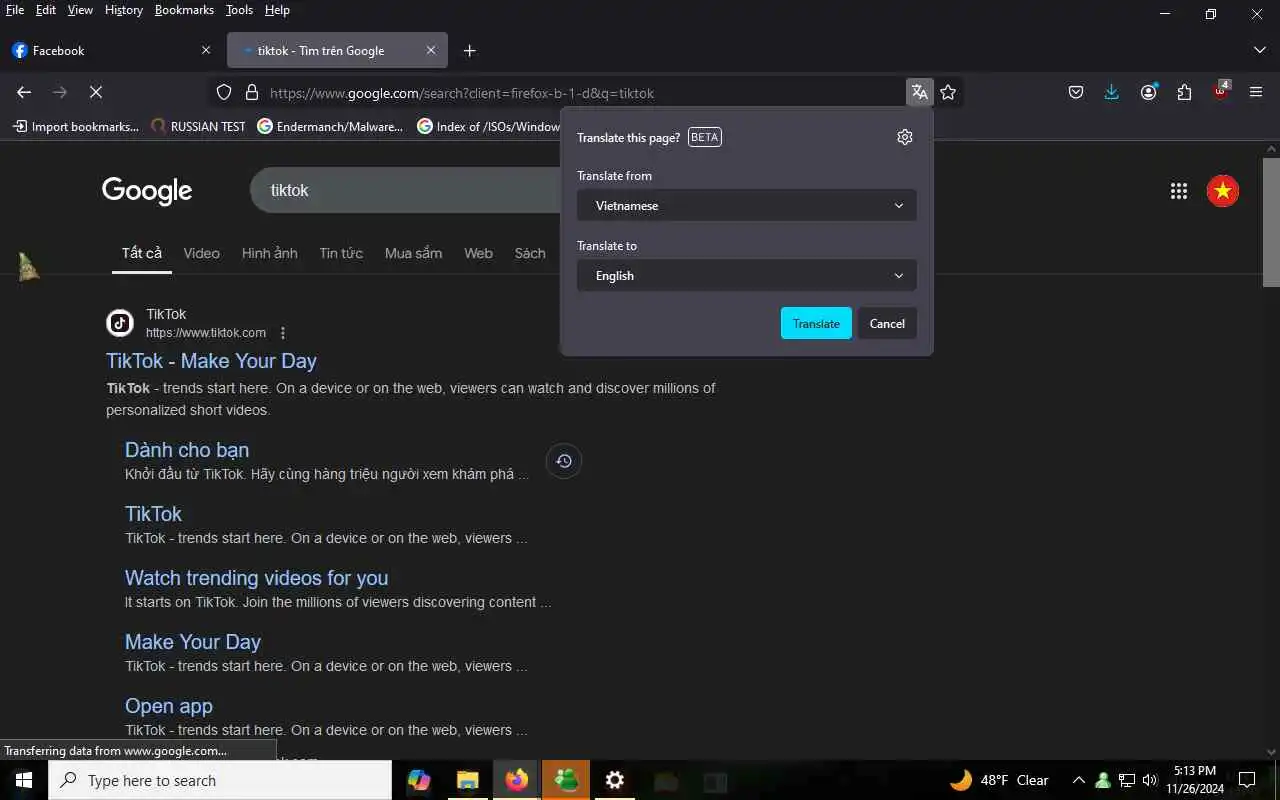Click the Google account avatar with star
The image size is (1280, 800).
click(1223, 191)
